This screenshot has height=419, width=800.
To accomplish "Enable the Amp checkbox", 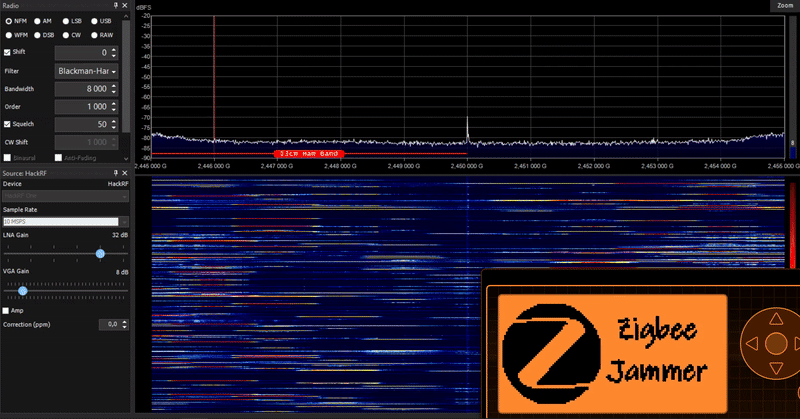I will [6, 310].
